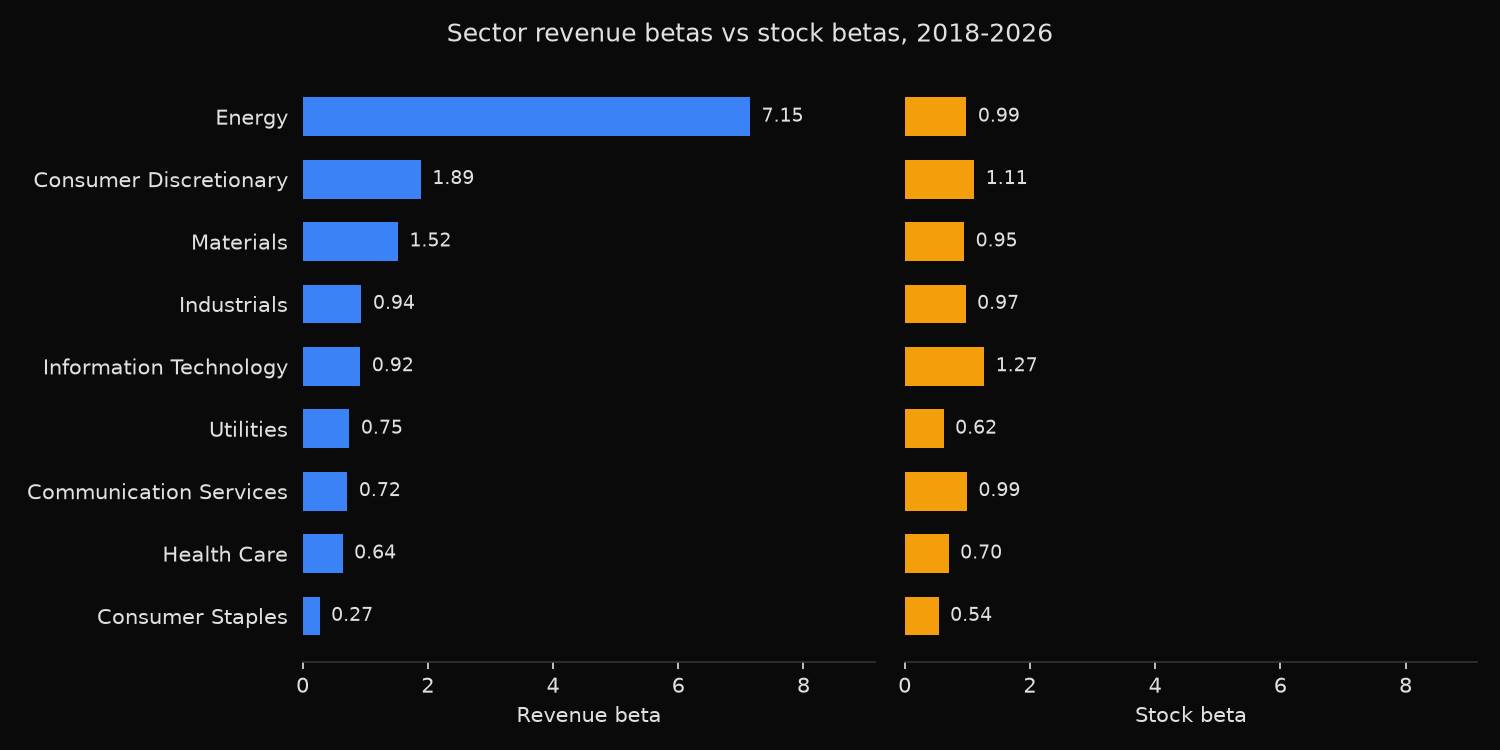Click the 0.92 value label

click(x=393, y=366)
